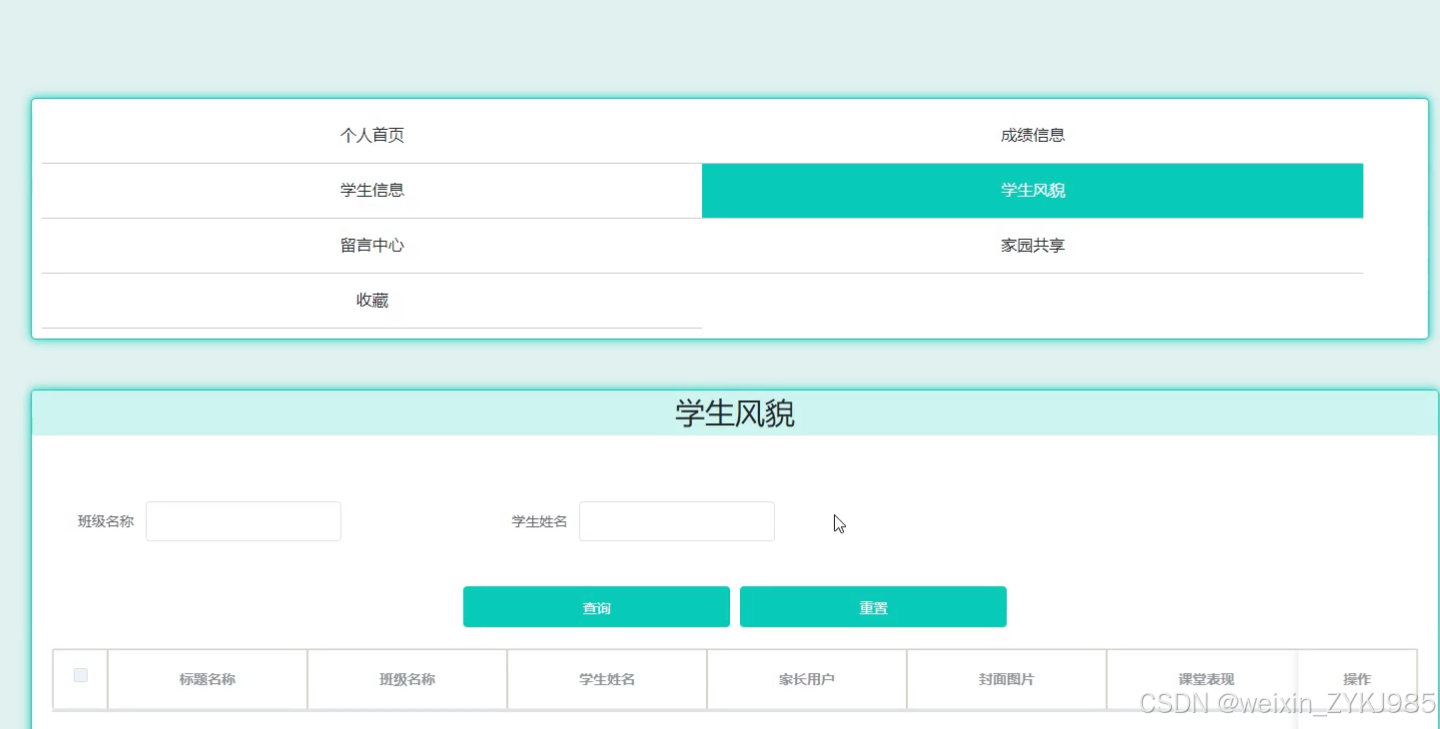The width and height of the screenshot is (1440, 729).
Task: Open the 收藏 menu item
Action: (x=372, y=301)
